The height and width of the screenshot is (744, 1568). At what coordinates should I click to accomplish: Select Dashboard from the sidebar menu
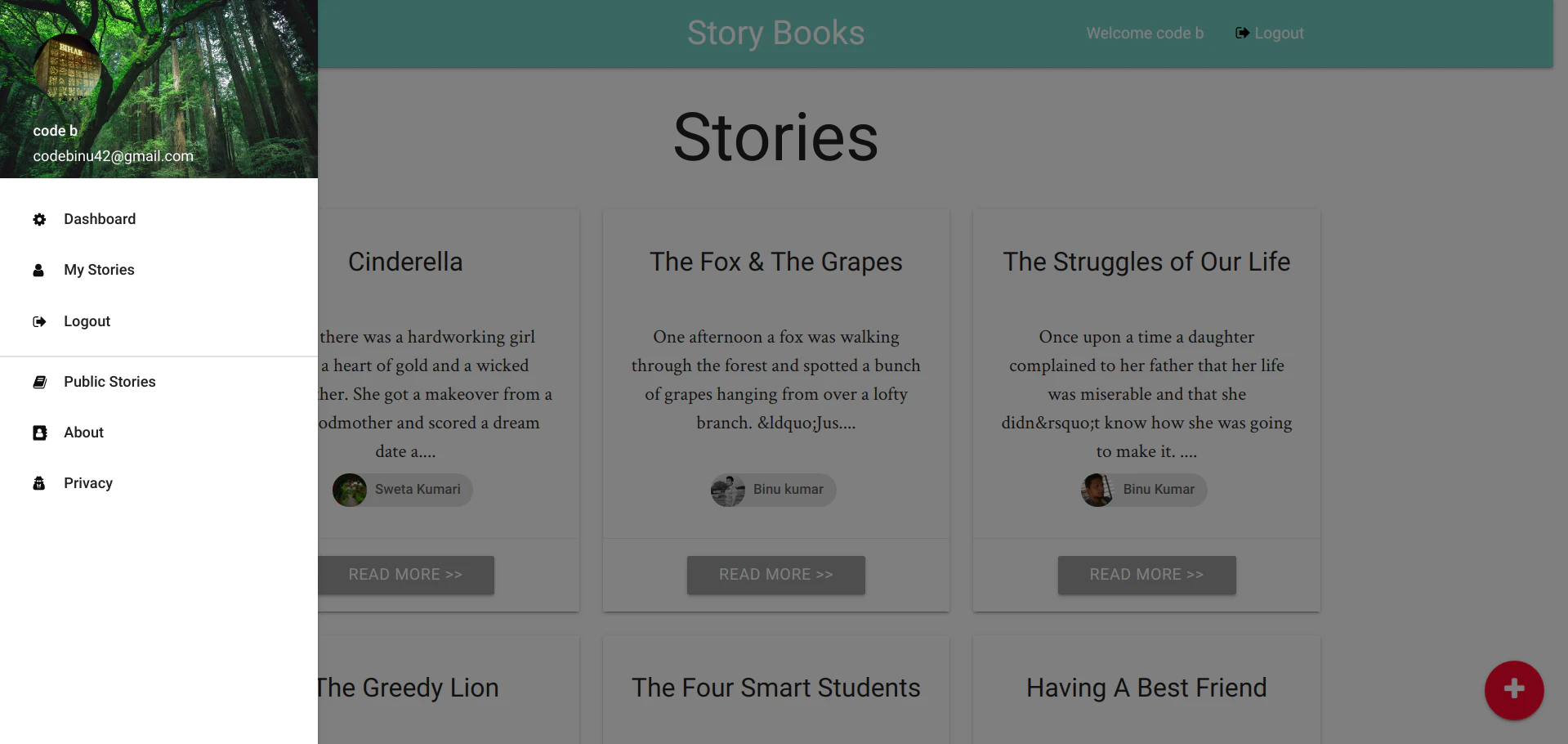tap(100, 219)
